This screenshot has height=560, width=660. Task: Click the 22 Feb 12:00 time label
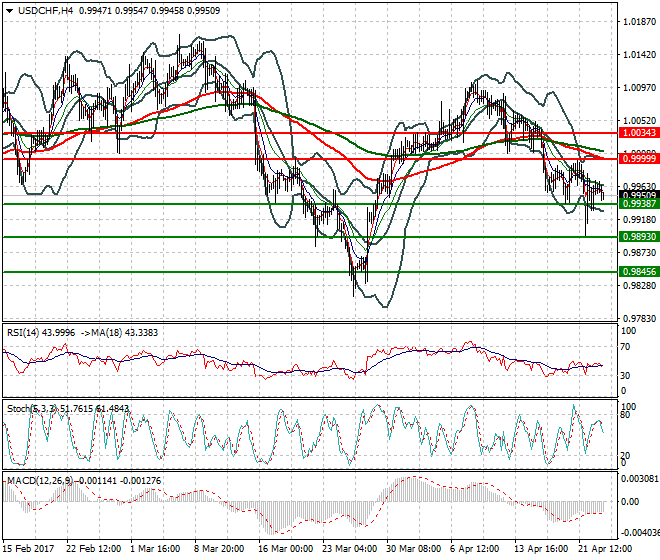tap(93, 549)
